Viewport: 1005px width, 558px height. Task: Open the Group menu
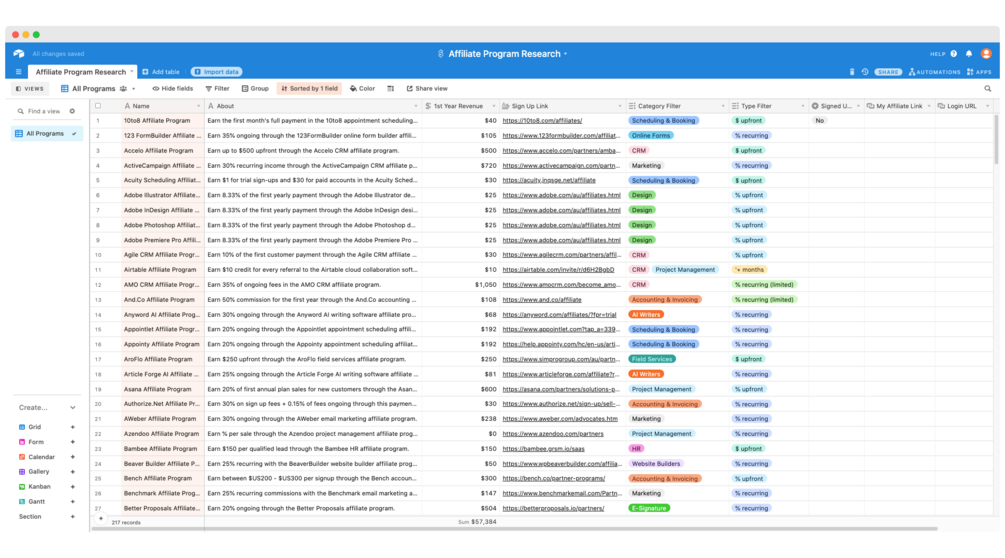255,88
